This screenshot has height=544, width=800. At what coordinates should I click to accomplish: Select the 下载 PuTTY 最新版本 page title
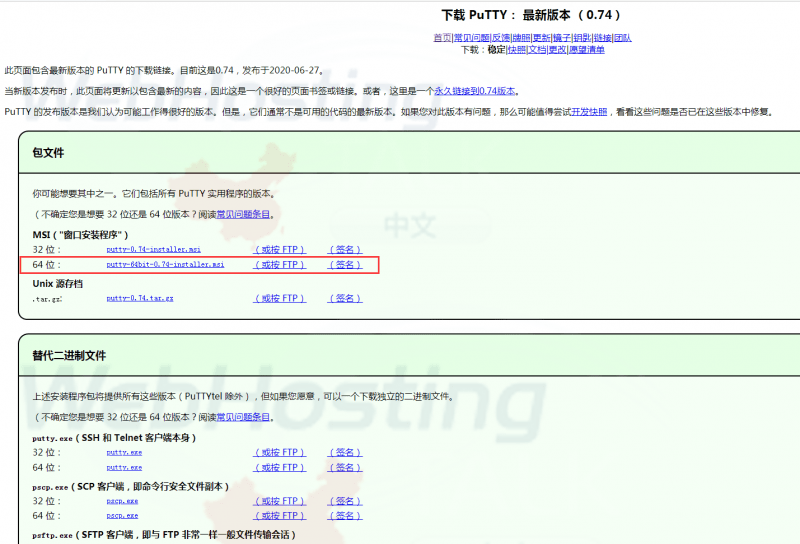(x=531, y=15)
